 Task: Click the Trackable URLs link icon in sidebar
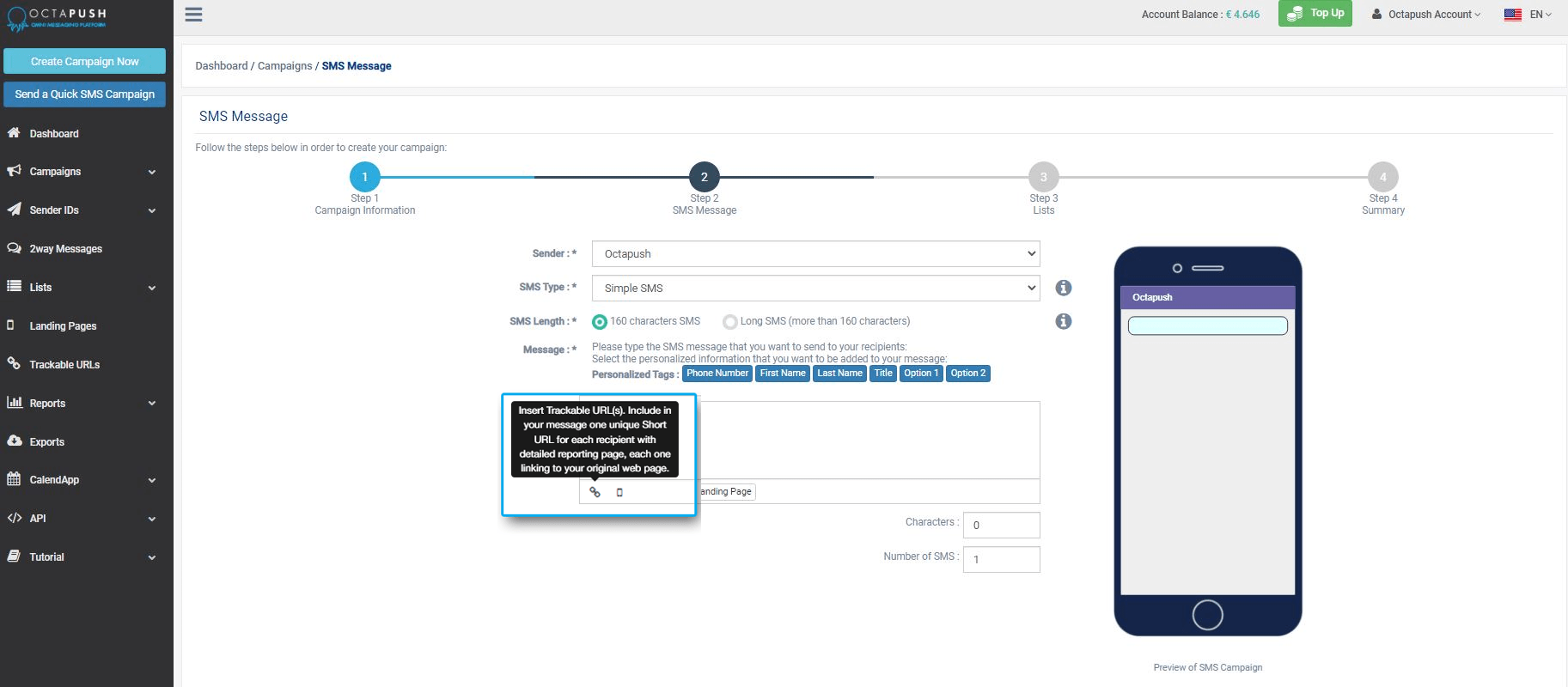[x=14, y=364]
